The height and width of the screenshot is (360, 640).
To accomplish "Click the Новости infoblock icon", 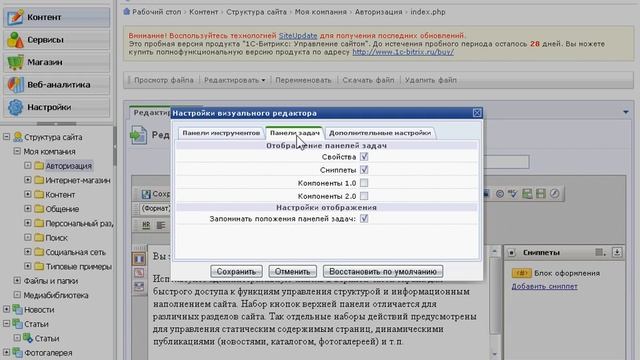I will (17, 309).
